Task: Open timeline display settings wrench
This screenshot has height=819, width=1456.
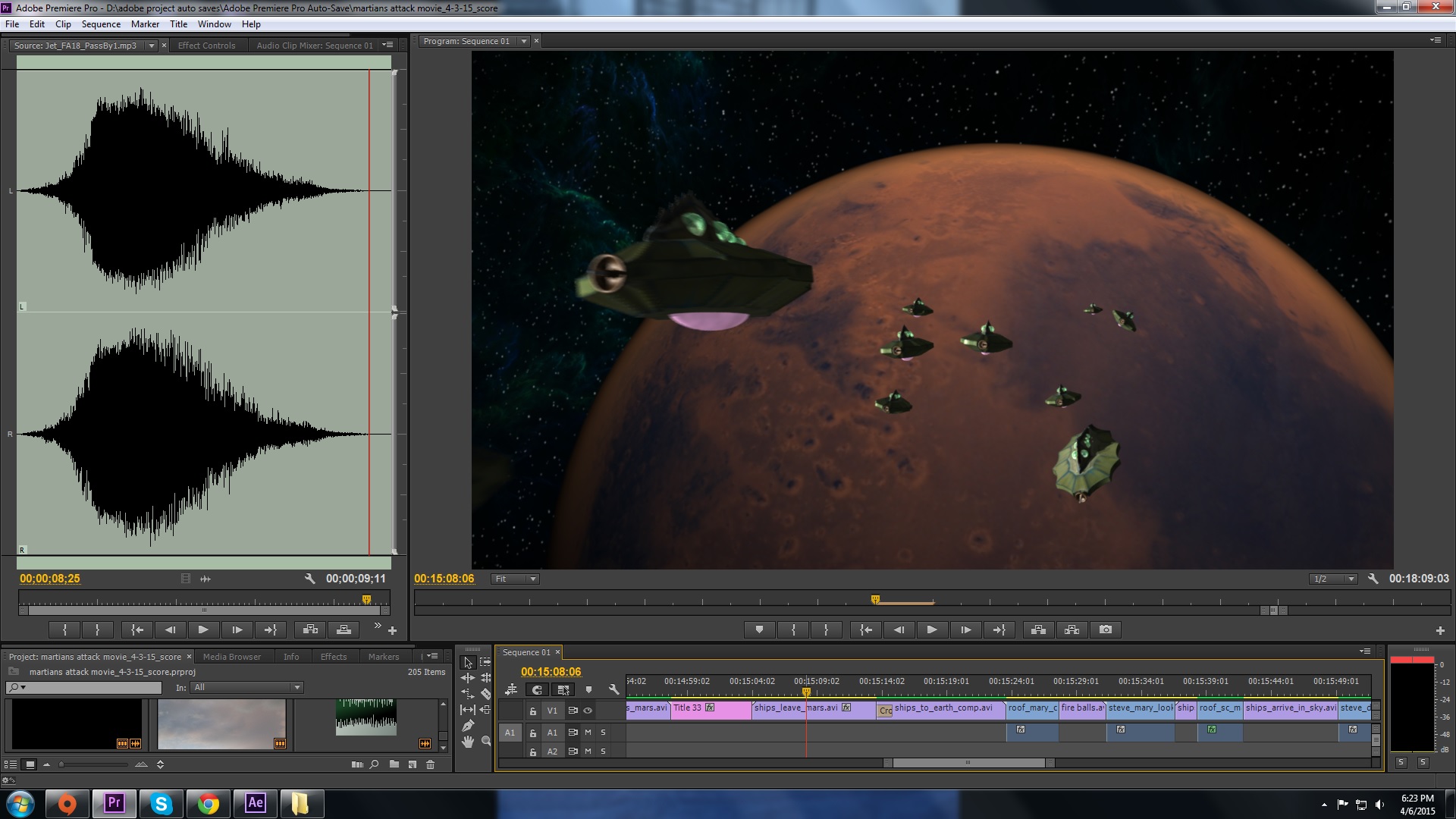Action: click(613, 689)
